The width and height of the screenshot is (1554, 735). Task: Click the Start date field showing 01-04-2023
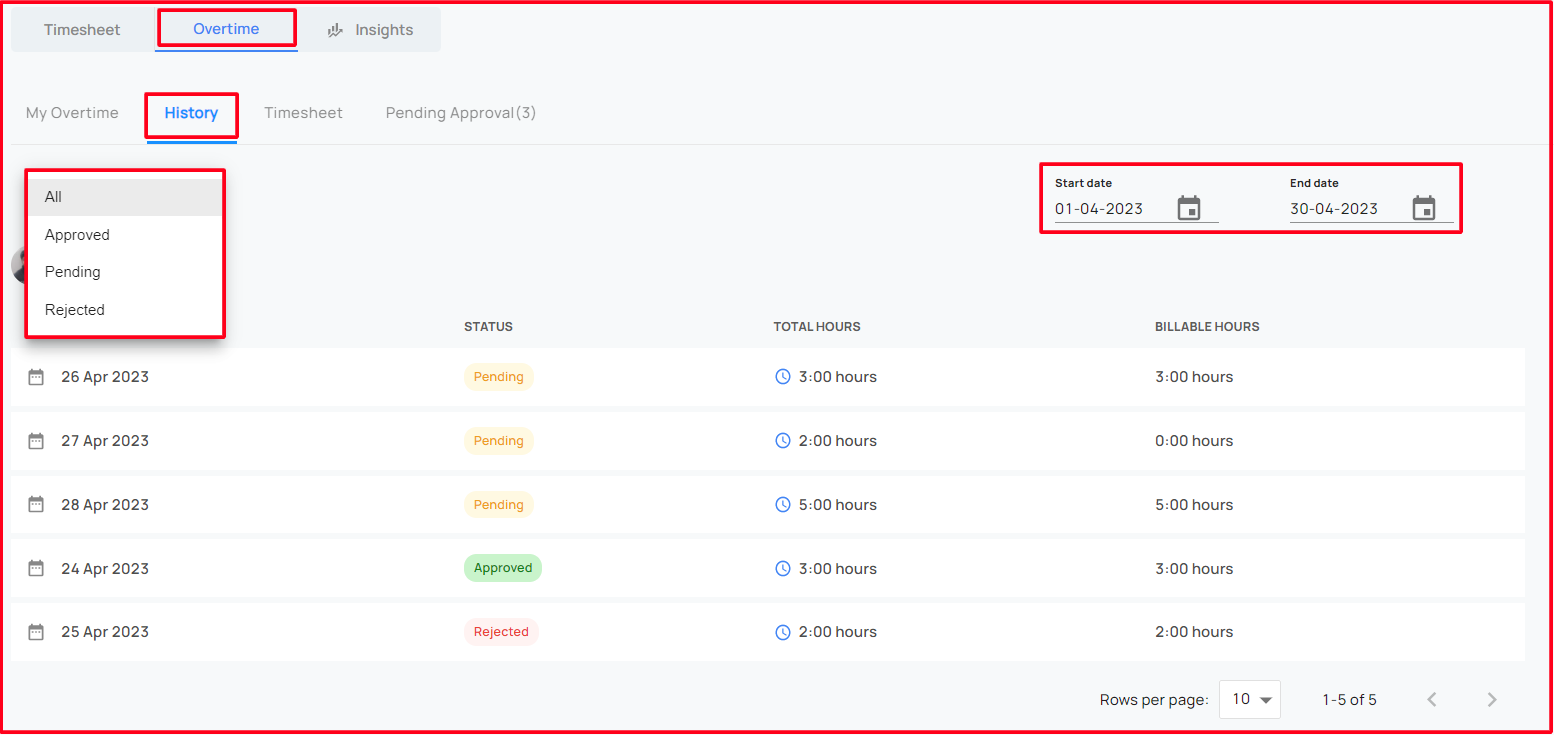[1136, 209]
